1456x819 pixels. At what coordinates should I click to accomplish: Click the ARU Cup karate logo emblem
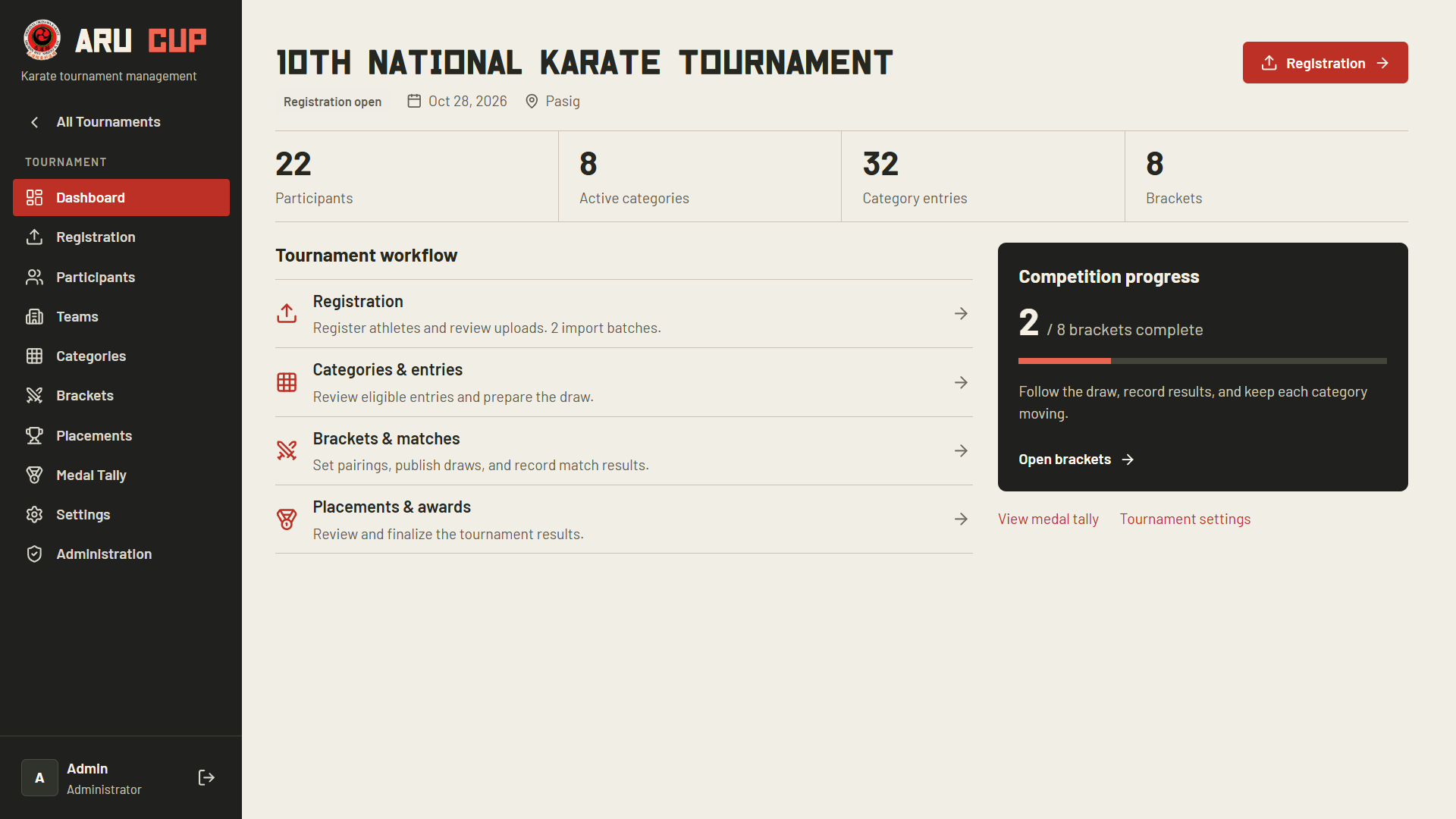click(42, 39)
